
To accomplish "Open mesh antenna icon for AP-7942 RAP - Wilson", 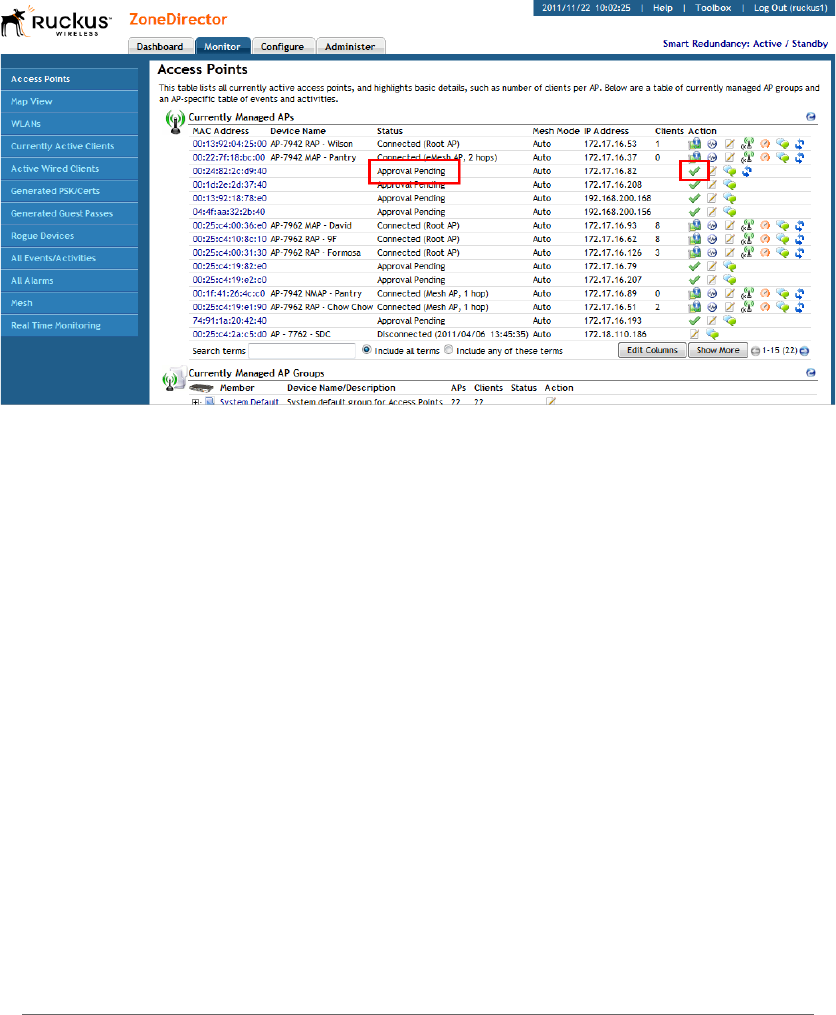I will point(747,144).
